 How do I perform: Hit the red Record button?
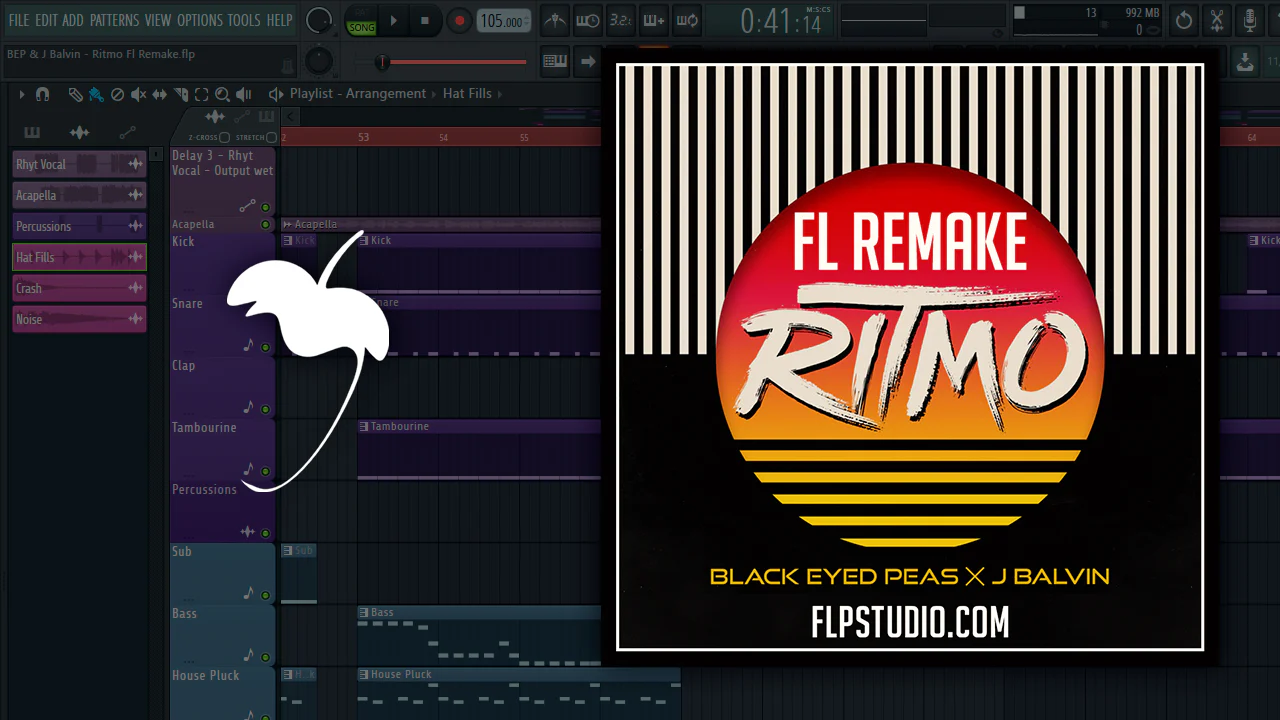pyautogui.click(x=459, y=20)
